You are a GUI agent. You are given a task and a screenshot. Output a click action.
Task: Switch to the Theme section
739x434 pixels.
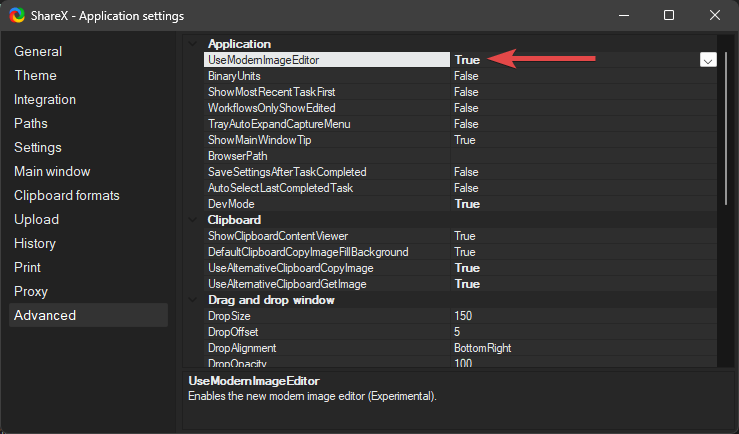(x=35, y=75)
